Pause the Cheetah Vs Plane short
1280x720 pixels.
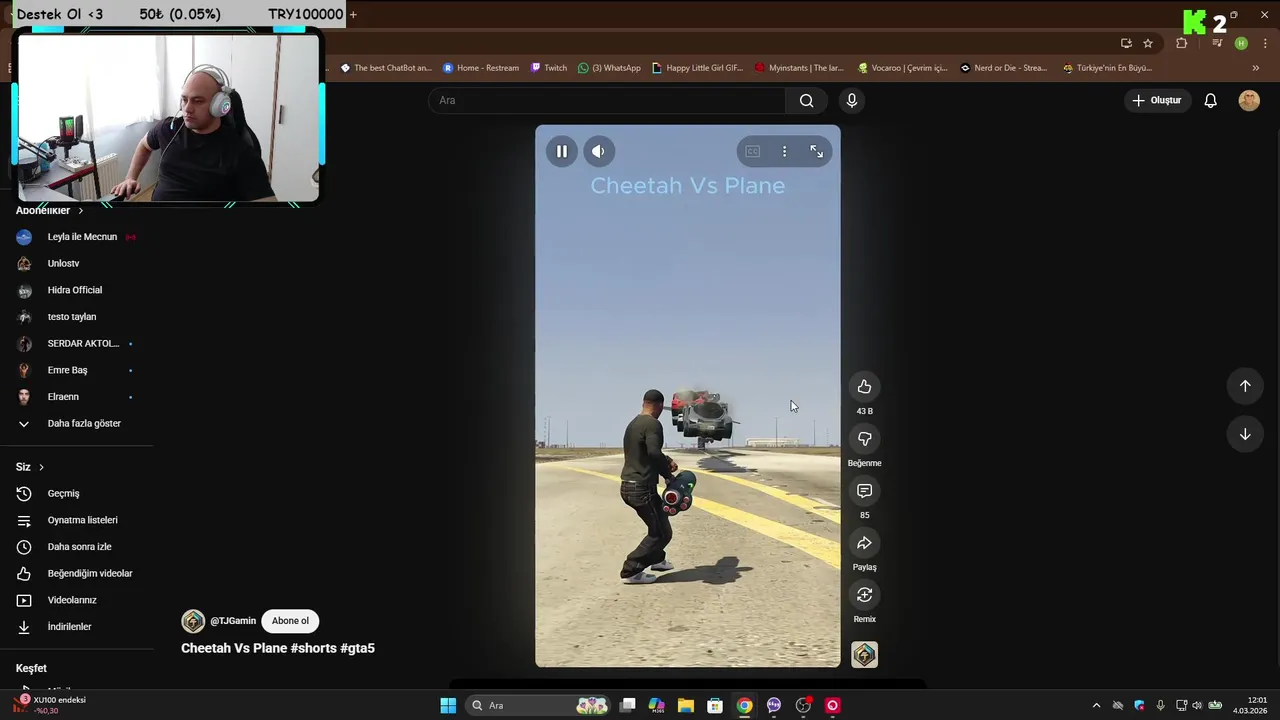562,151
